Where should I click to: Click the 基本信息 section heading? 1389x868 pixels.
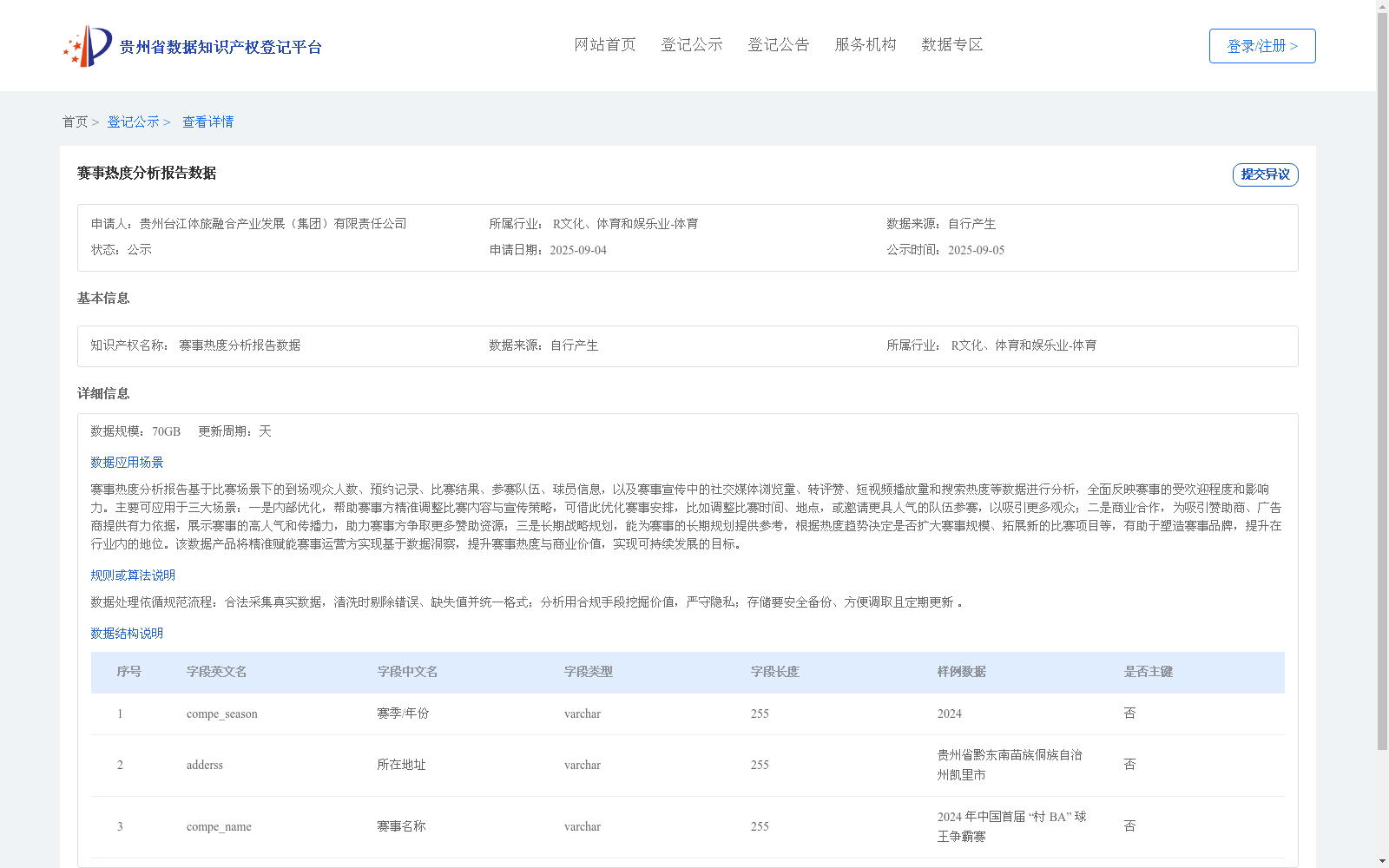click(x=103, y=299)
